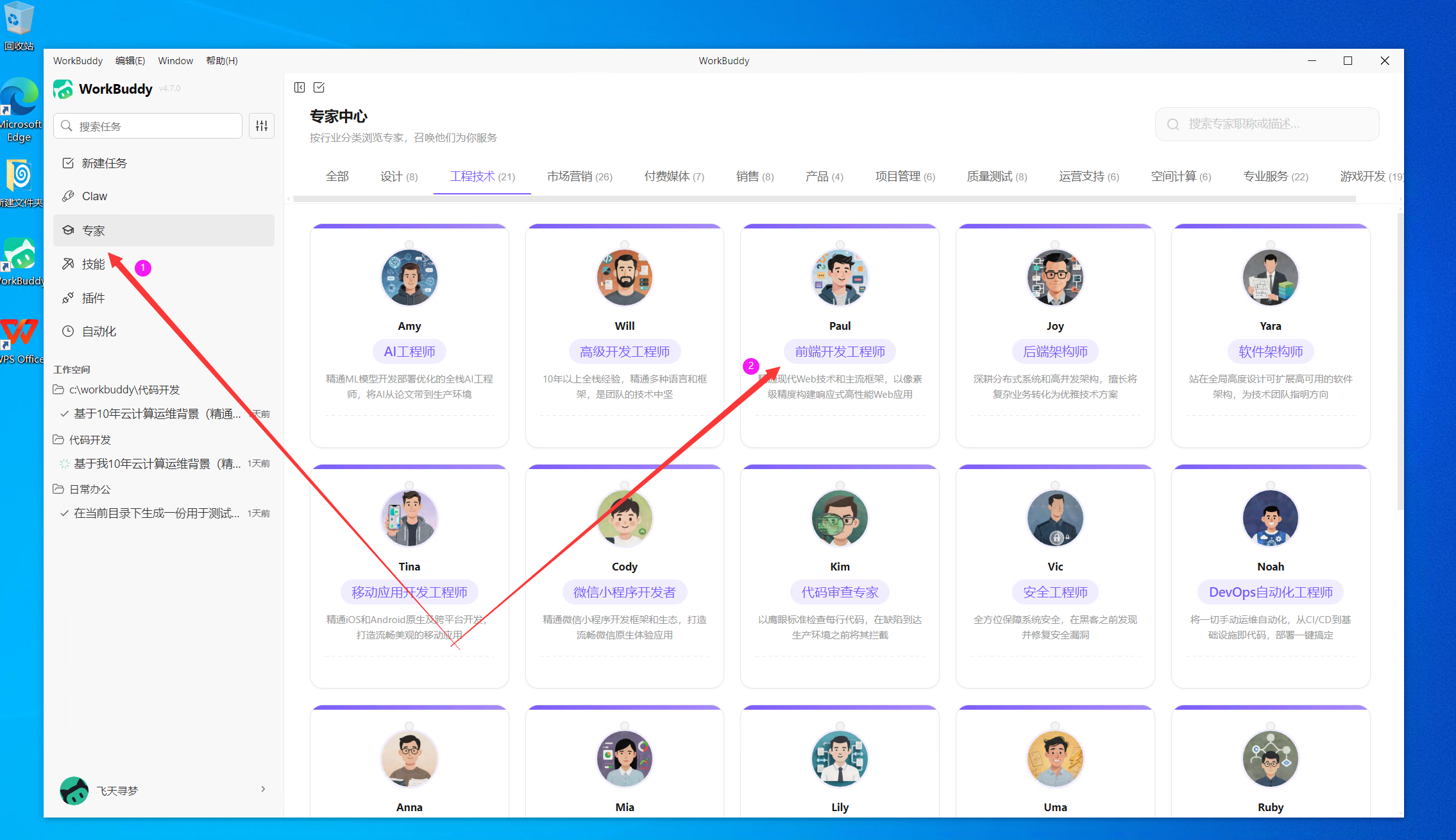Open the Window menu
Screen dimensions: 1456x840
coord(175,60)
